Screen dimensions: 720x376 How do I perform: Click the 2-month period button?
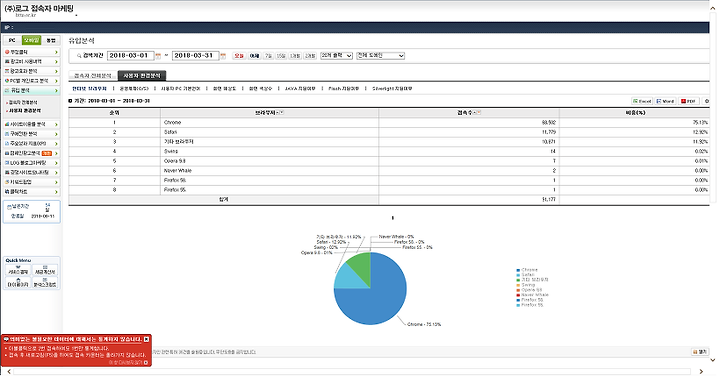tap(310, 56)
